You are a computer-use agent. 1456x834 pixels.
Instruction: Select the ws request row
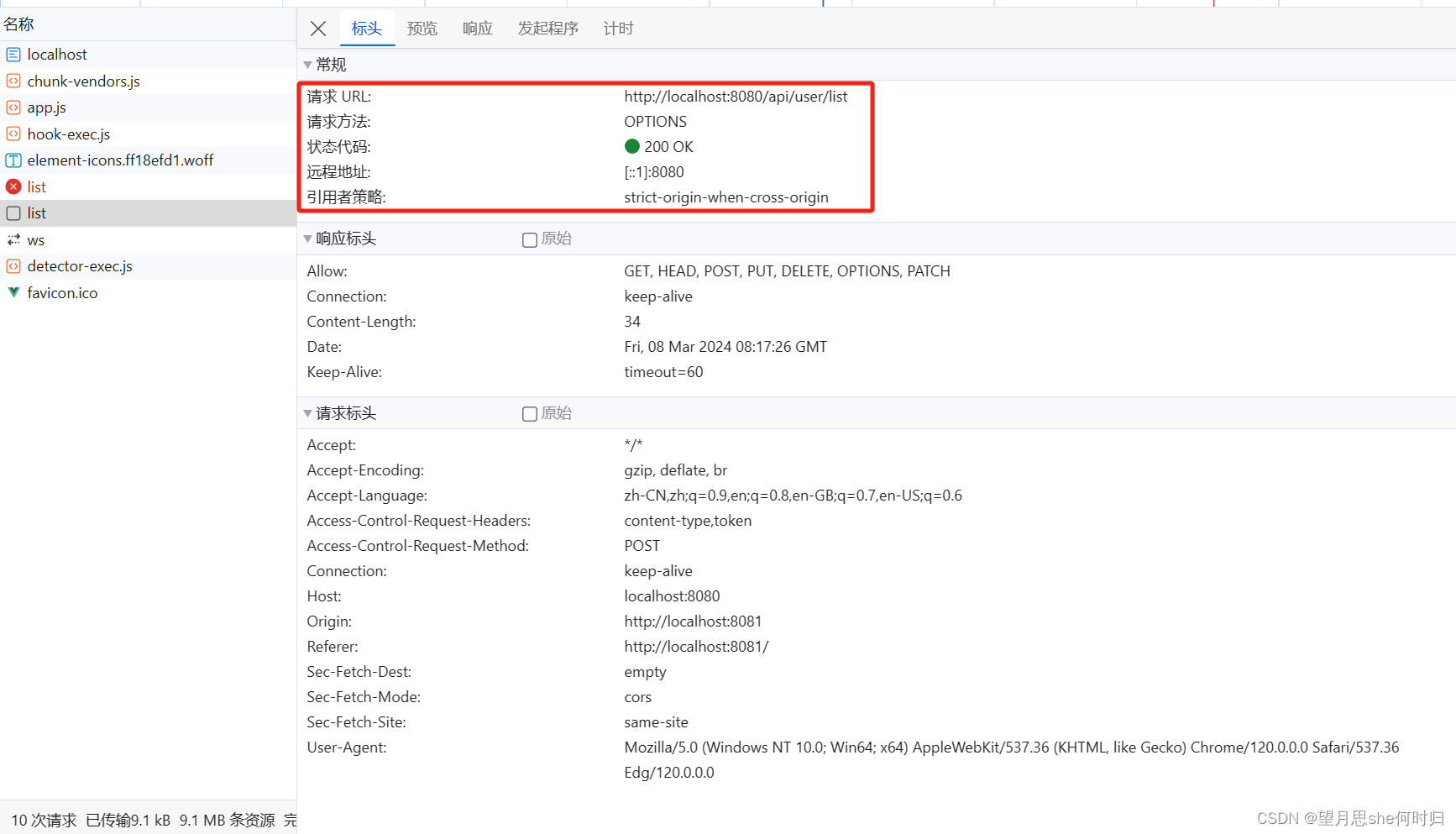click(x=148, y=240)
